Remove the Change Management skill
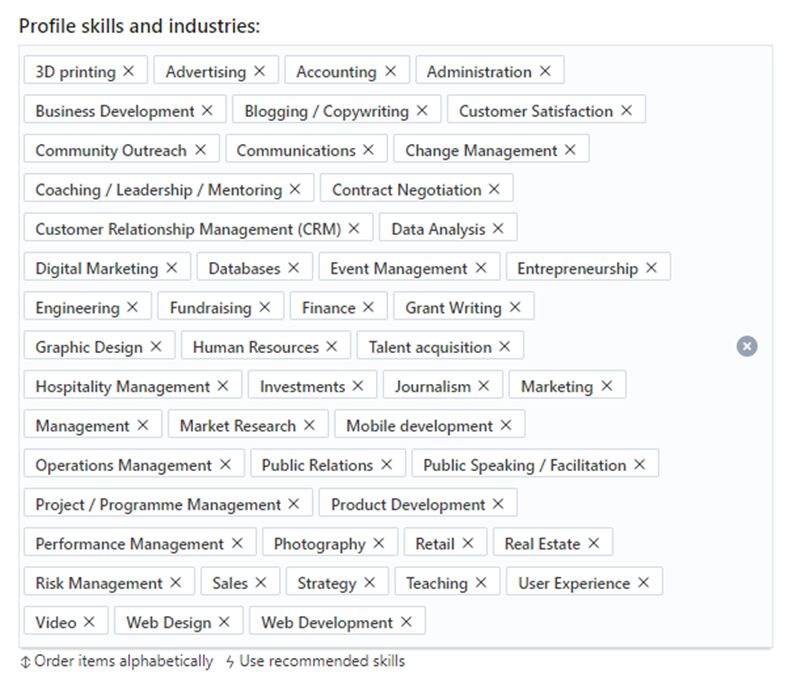Viewport: 793px width, 678px height. 570,150
